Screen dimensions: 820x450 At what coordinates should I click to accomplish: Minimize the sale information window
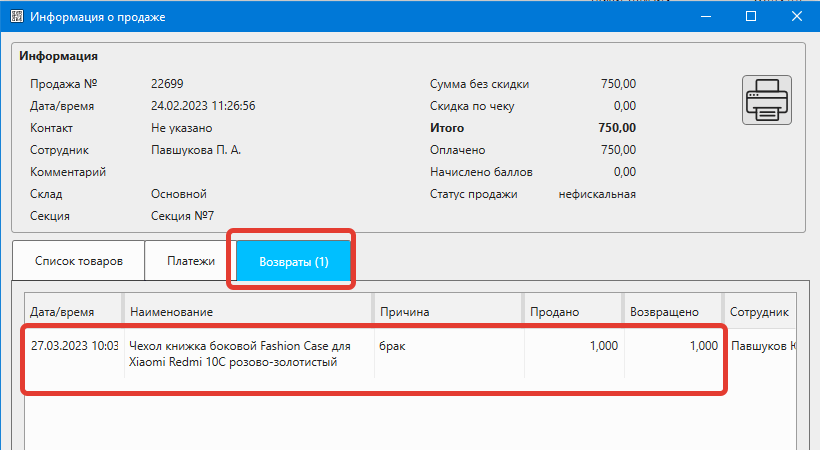[x=707, y=17]
